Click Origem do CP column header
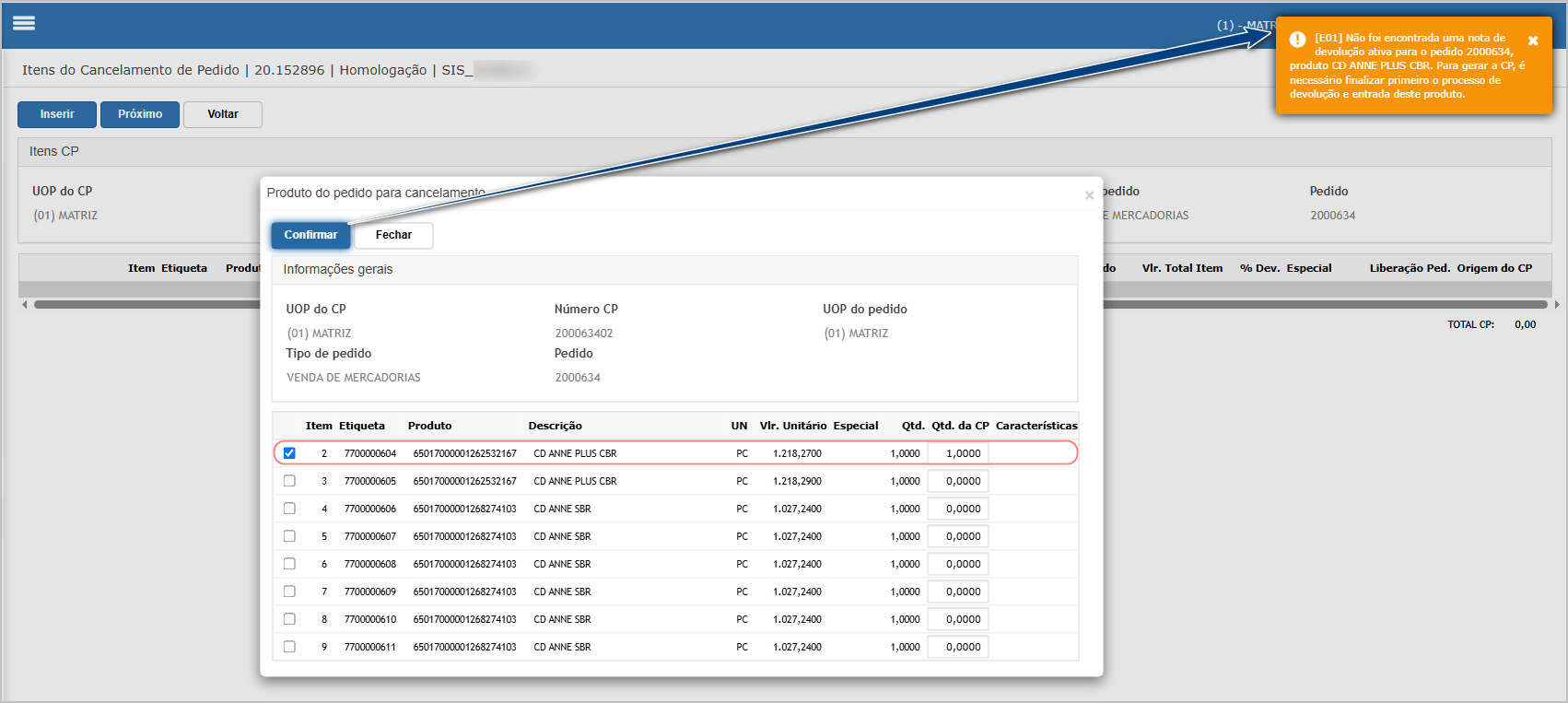 coord(1494,268)
